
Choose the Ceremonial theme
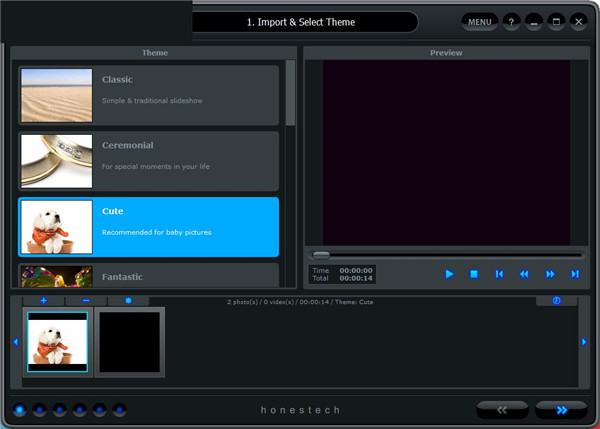(149, 161)
